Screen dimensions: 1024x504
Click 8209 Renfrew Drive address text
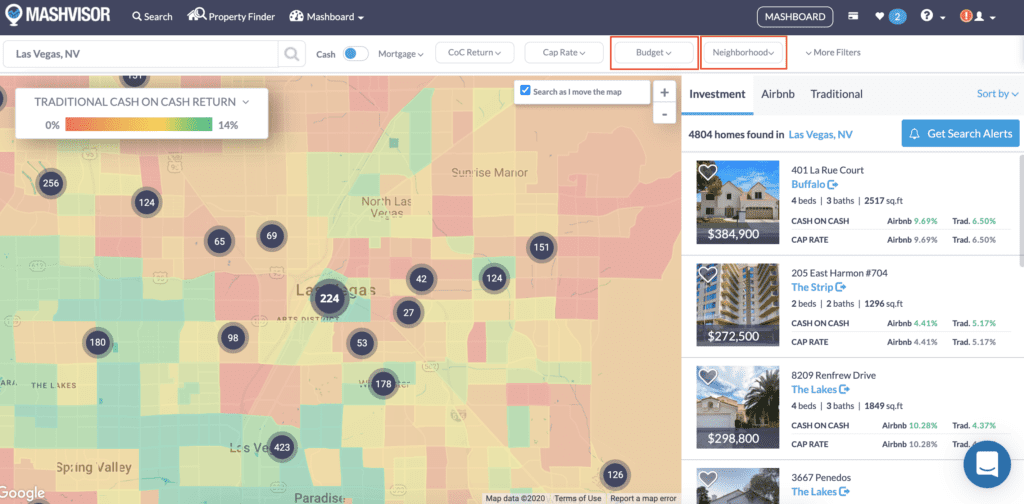coord(833,375)
